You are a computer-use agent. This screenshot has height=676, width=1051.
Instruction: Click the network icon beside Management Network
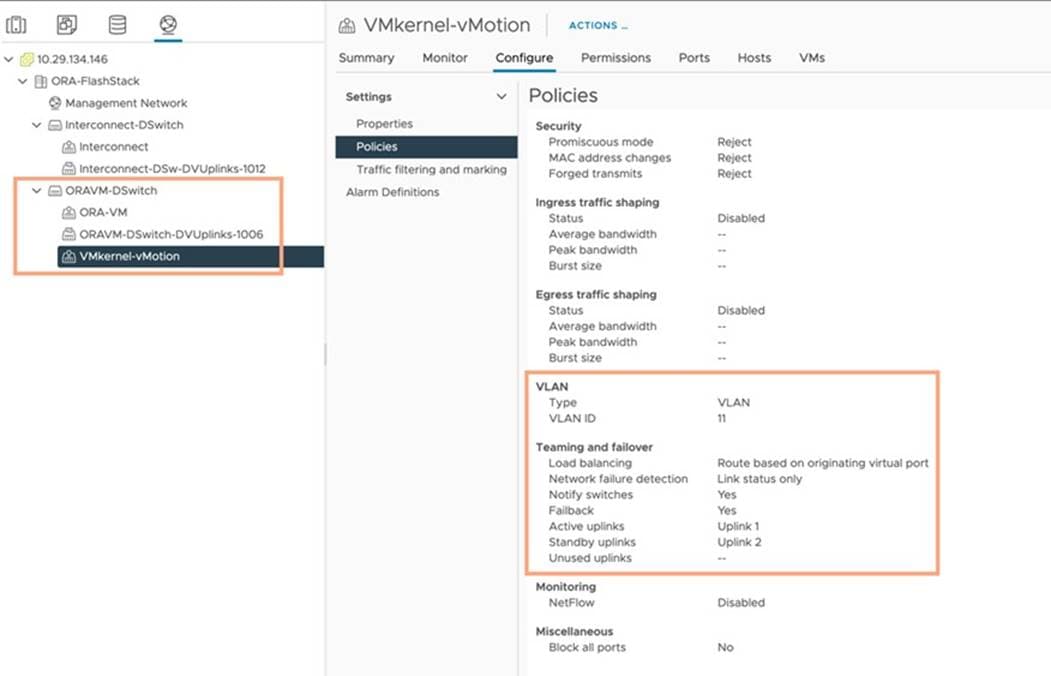click(x=55, y=103)
